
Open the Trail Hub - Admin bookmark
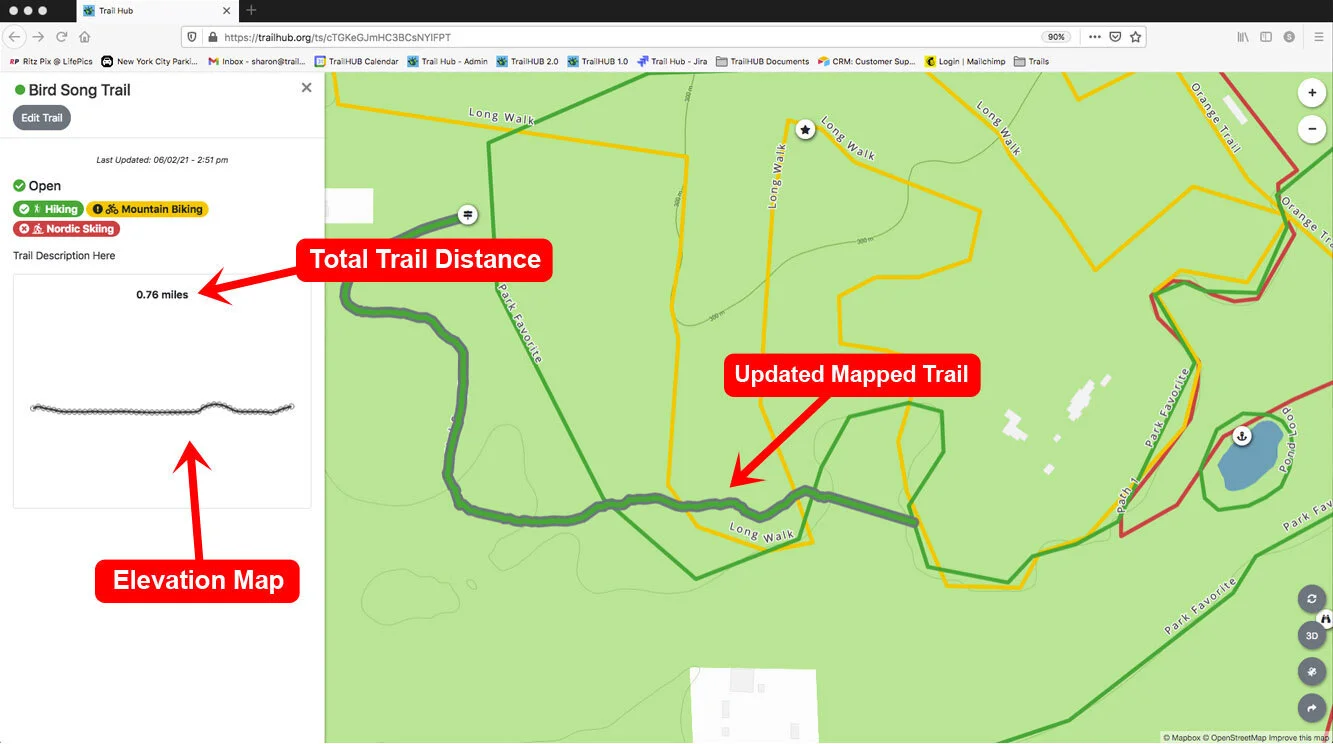(447, 61)
